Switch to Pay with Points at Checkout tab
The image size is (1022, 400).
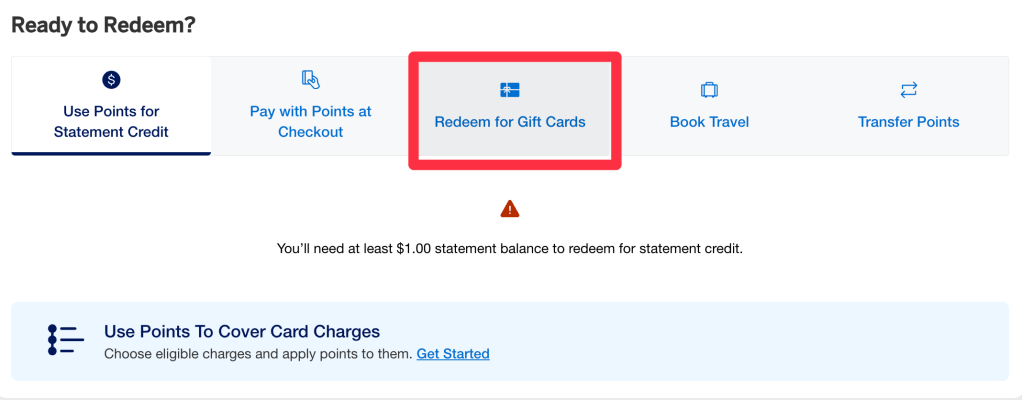point(310,121)
